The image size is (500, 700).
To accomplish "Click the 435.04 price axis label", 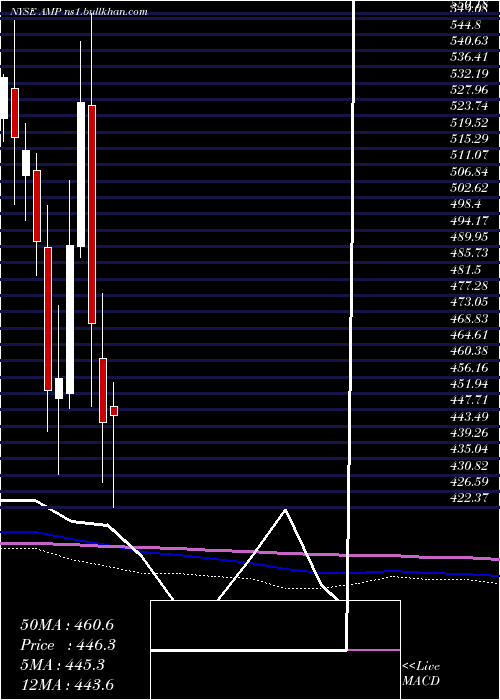I will [469, 449].
